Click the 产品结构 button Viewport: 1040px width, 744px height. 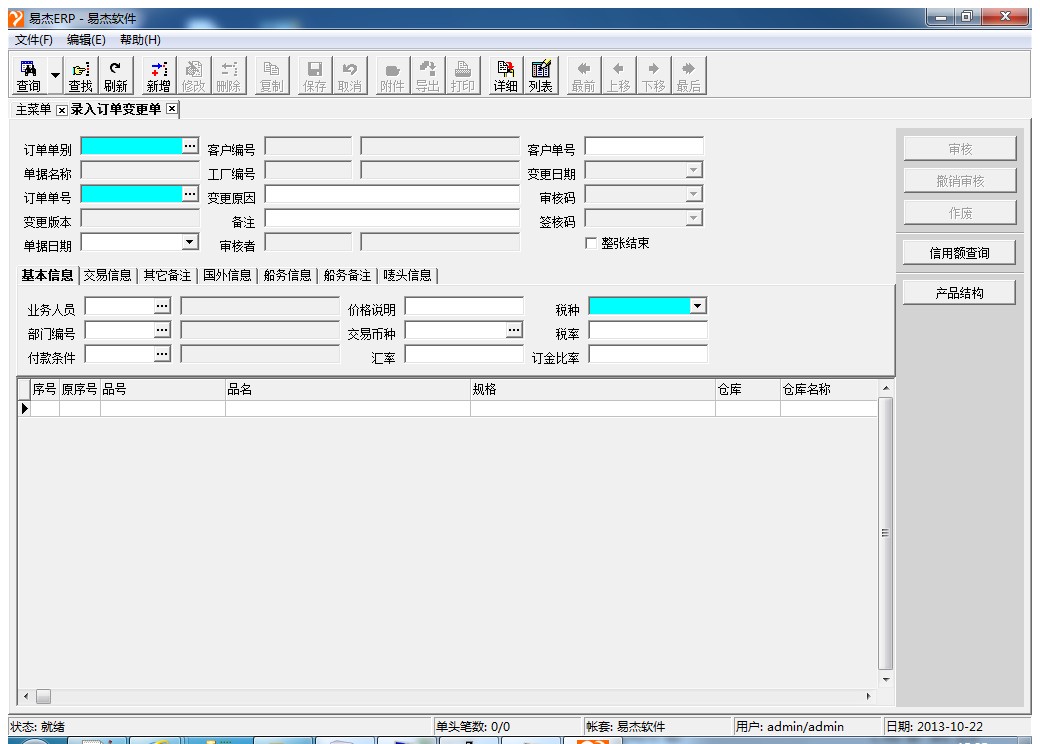coord(959,293)
